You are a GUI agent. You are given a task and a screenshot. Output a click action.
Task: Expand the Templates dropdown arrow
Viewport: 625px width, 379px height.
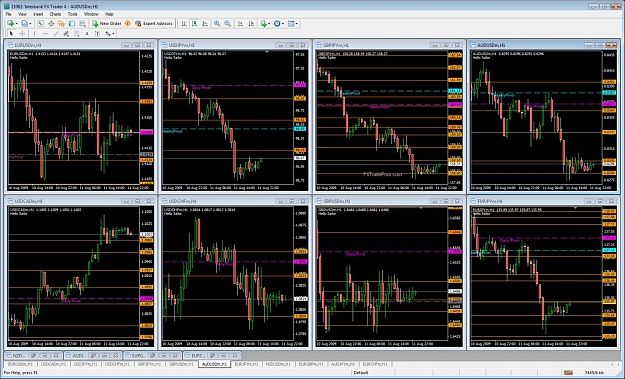(297, 24)
